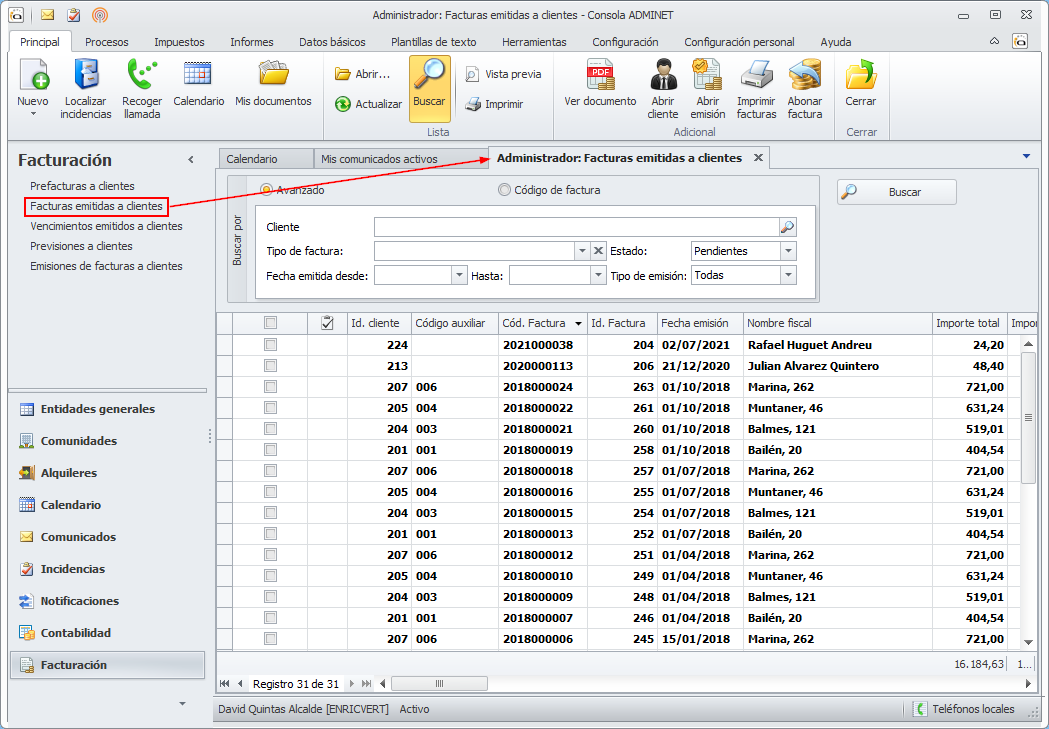This screenshot has width=1049, height=729.
Task: Click Imprimir facturas printer icon
Action: [x=756, y=75]
